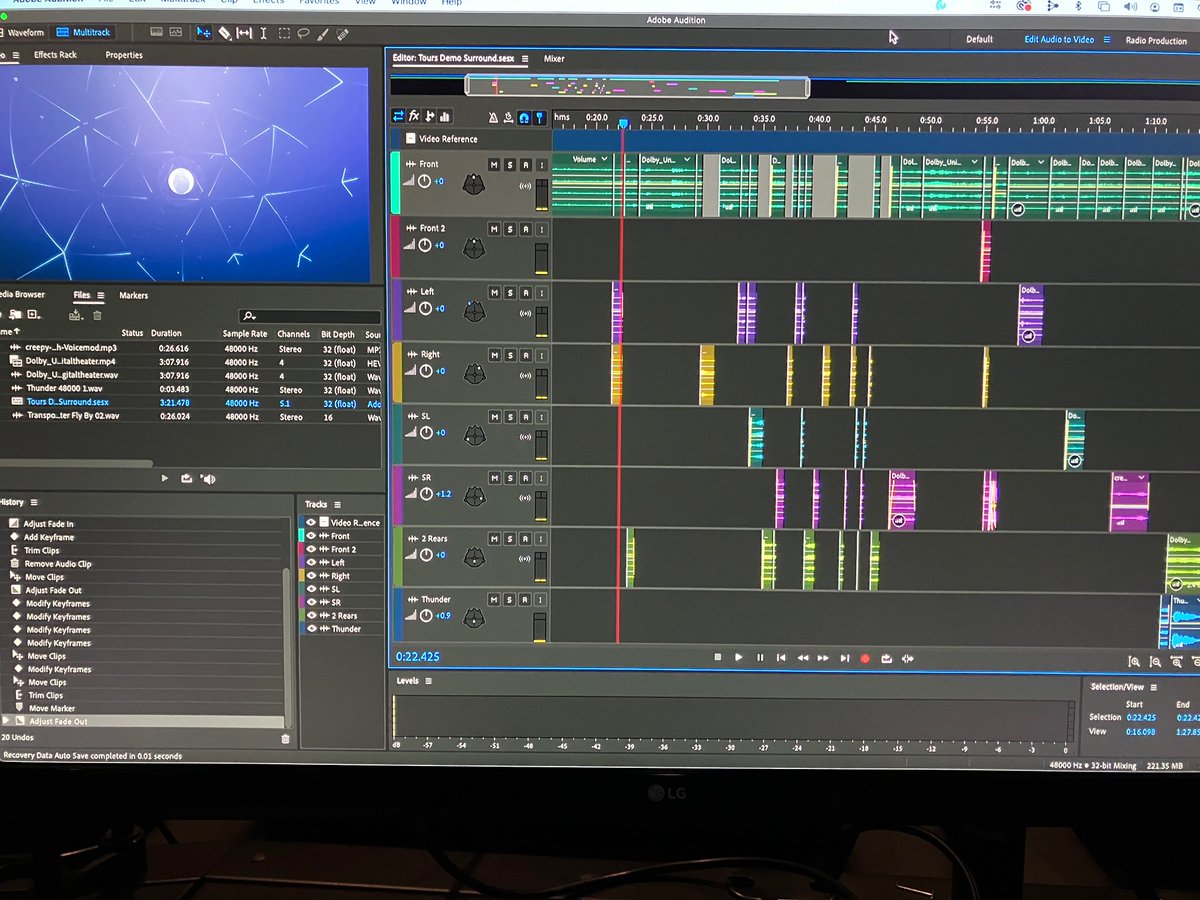Screen dimensions: 1200x900
Task: Show the Inputs/Outputs track controls
Action: point(398,116)
